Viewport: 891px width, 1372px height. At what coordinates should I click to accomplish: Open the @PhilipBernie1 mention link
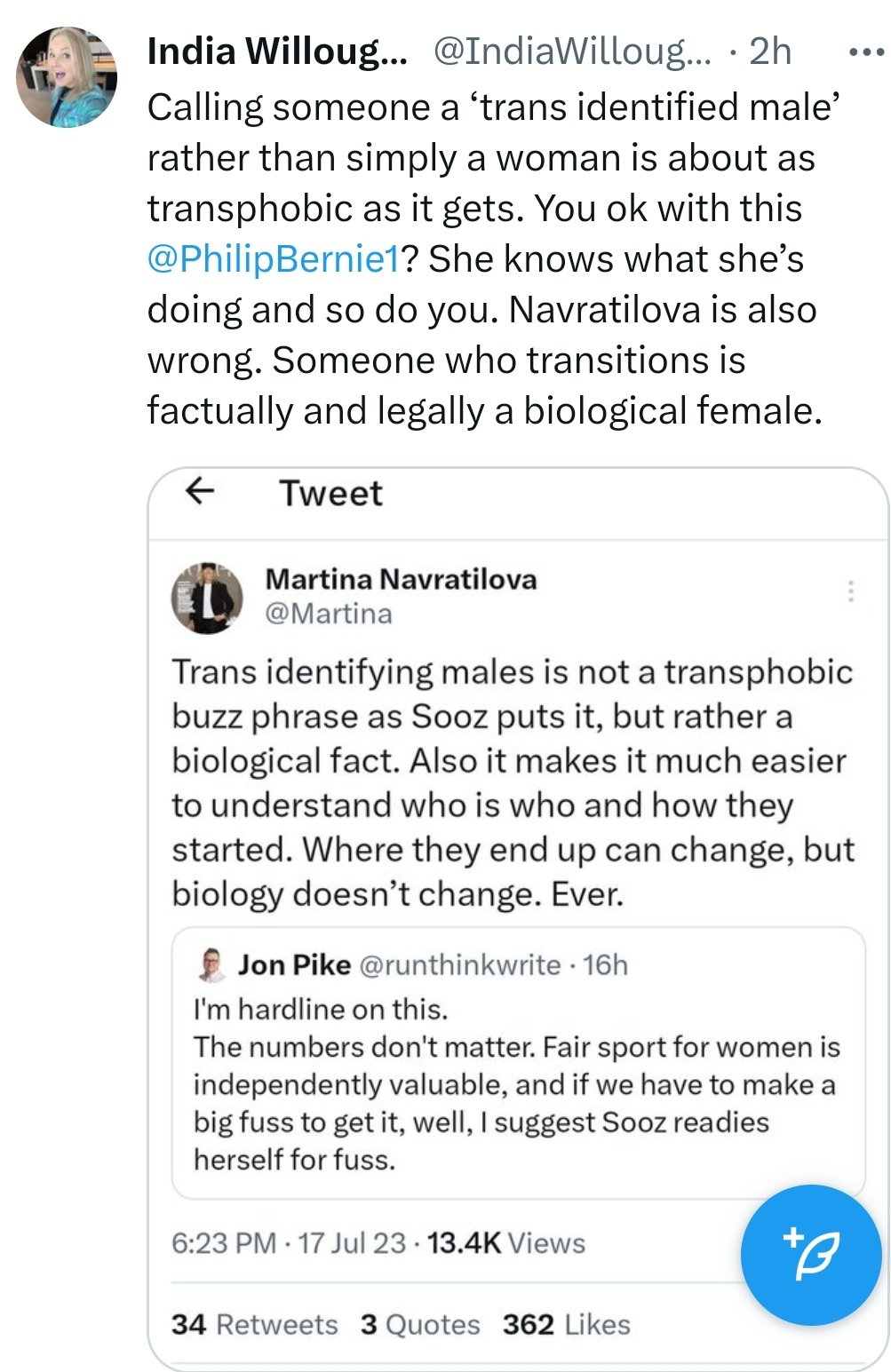point(273,258)
